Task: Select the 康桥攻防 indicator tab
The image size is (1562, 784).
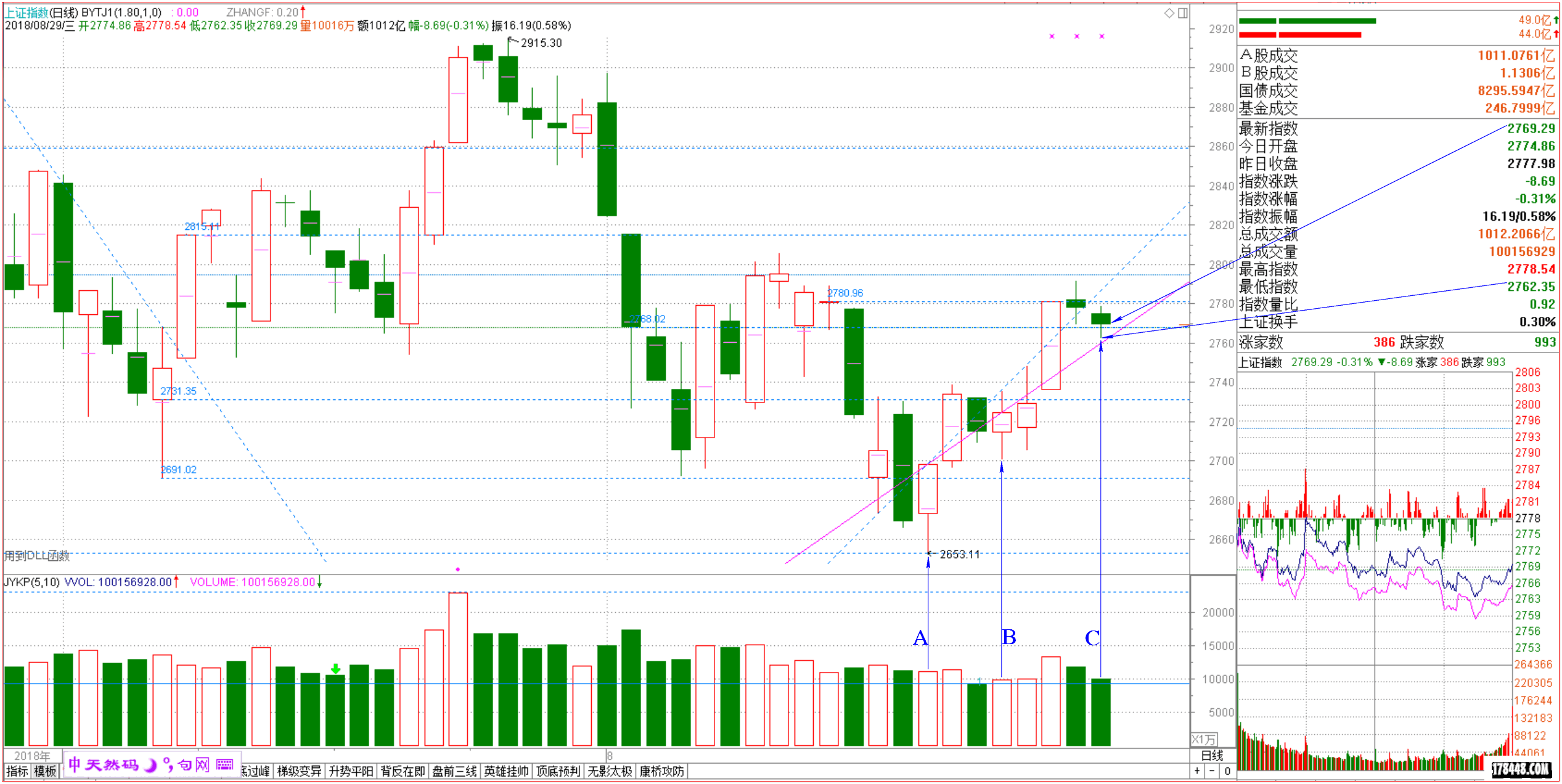Action: point(661,771)
